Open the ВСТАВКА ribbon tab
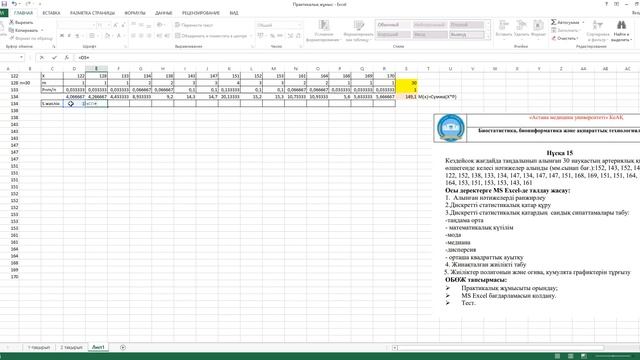This screenshot has height=360, width=640. point(51,13)
